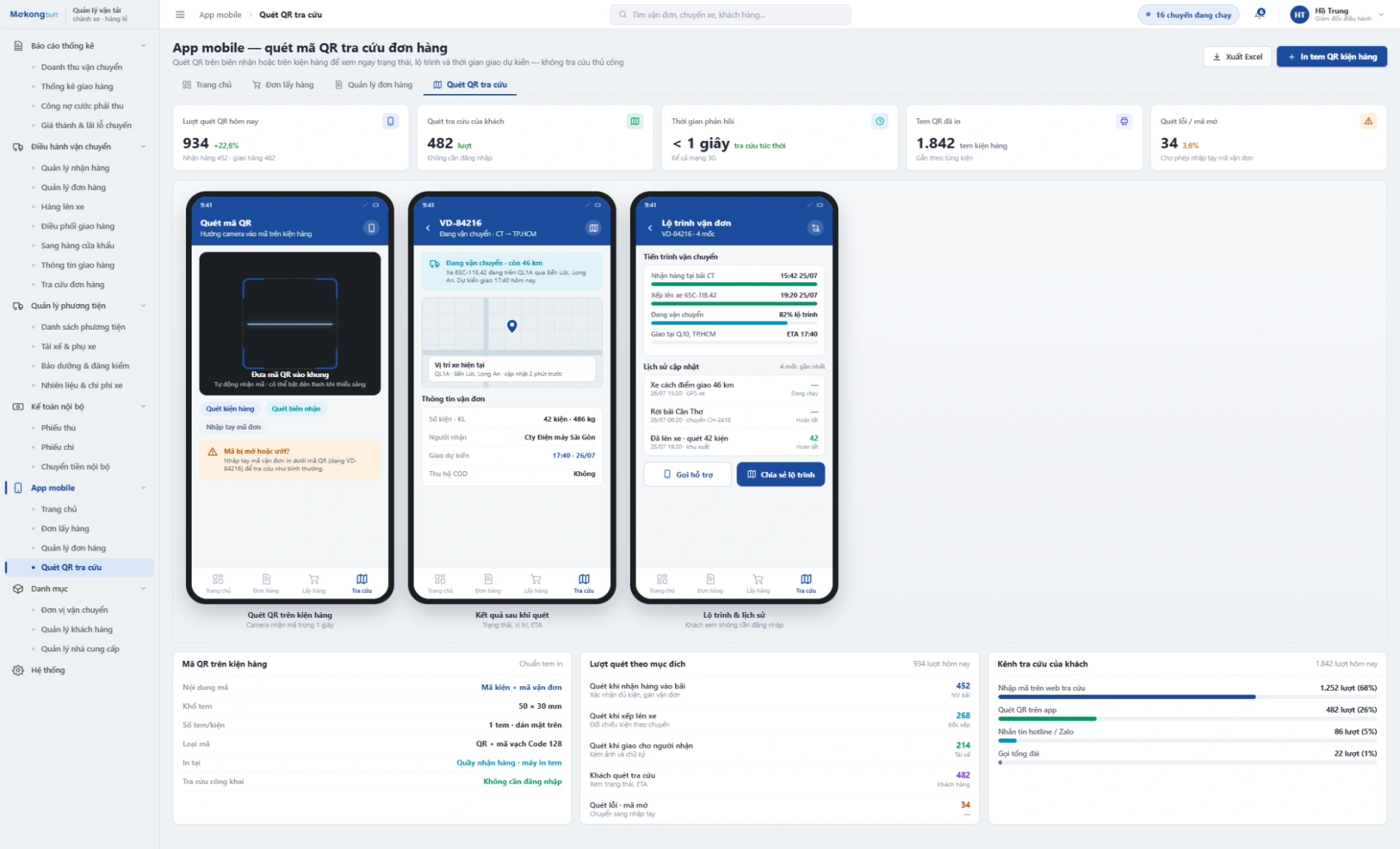Click the Danh mục box icon
The width and height of the screenshot is (1400, 849).
click(x=18, y=589)
